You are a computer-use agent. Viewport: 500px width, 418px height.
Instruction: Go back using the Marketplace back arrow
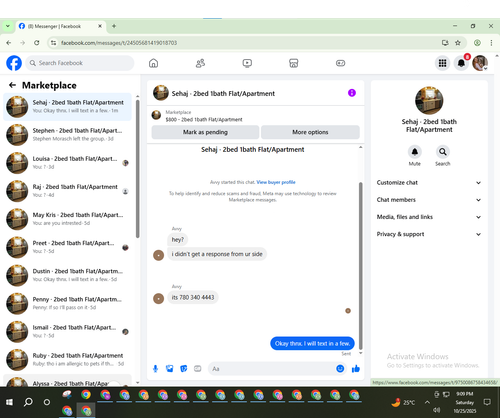[12, 85]
